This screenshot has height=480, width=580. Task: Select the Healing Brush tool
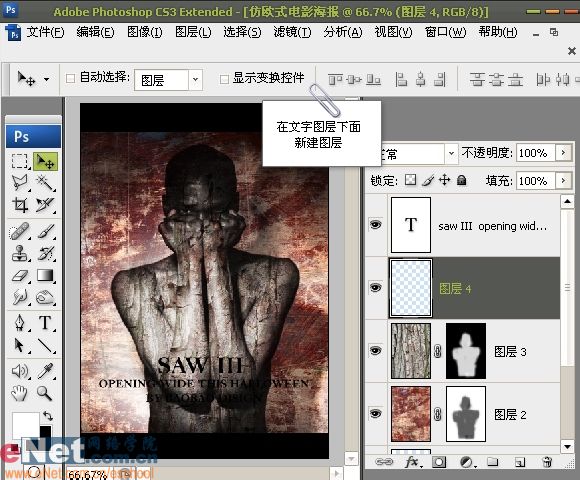[x=20, y=231]
